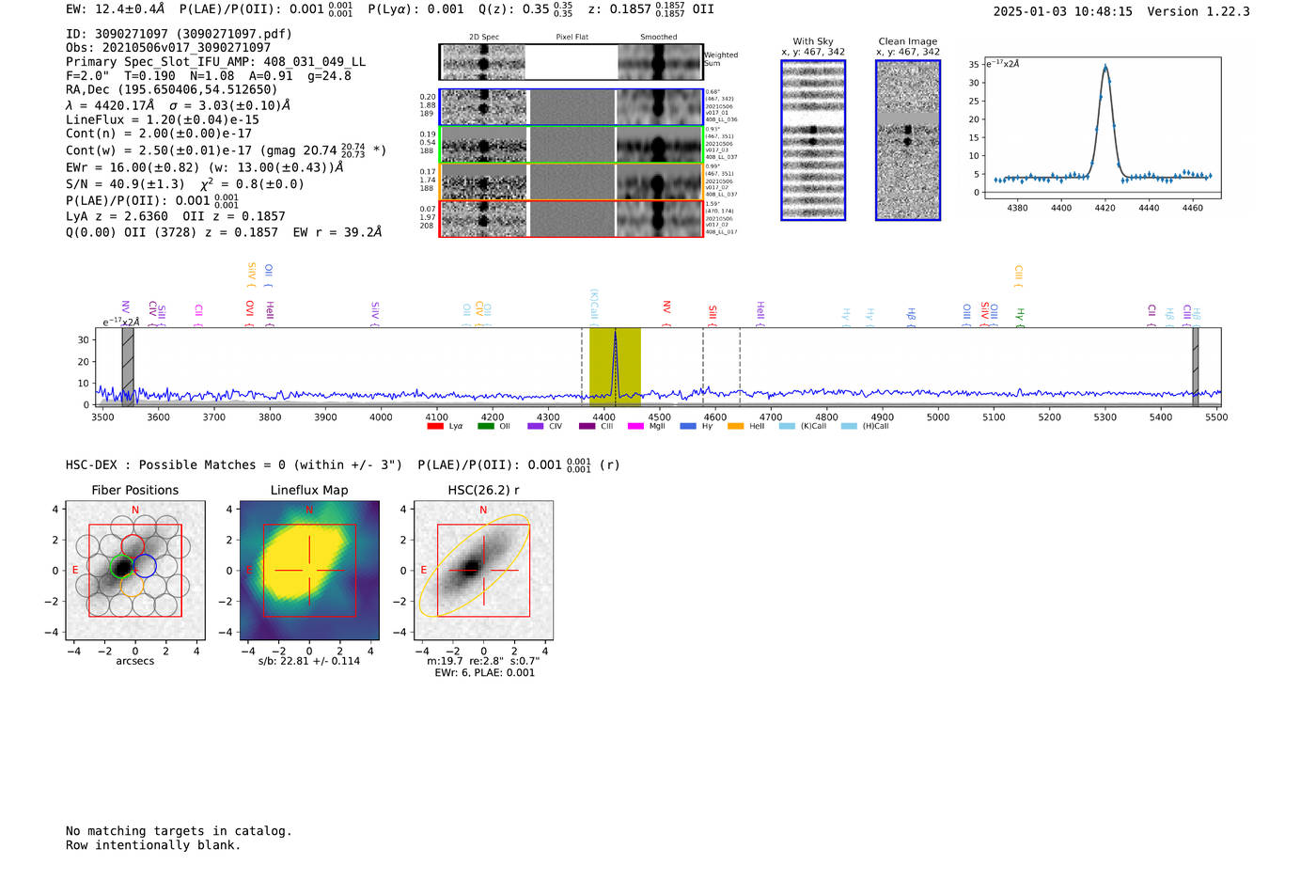Click the Q(0.00) OII (3728) line
The image size is (1316, 896).
[x=224, y=232]
